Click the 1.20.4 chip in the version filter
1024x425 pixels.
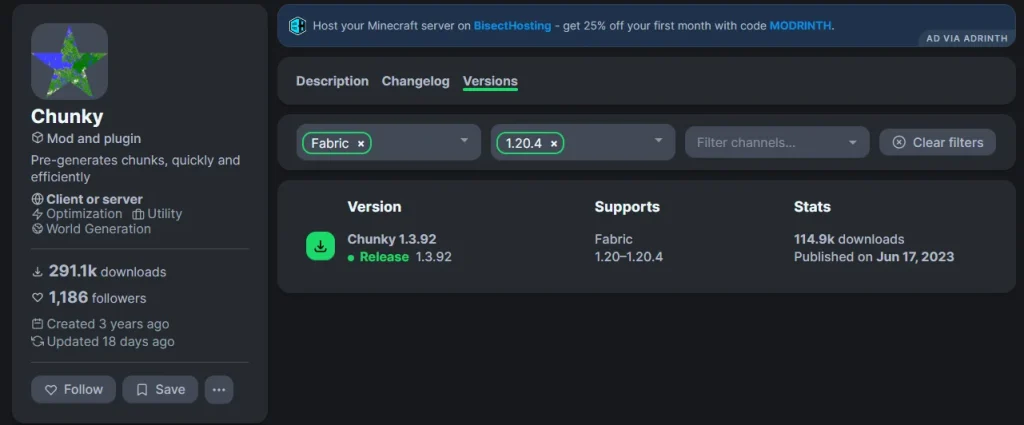pos(530,143)
